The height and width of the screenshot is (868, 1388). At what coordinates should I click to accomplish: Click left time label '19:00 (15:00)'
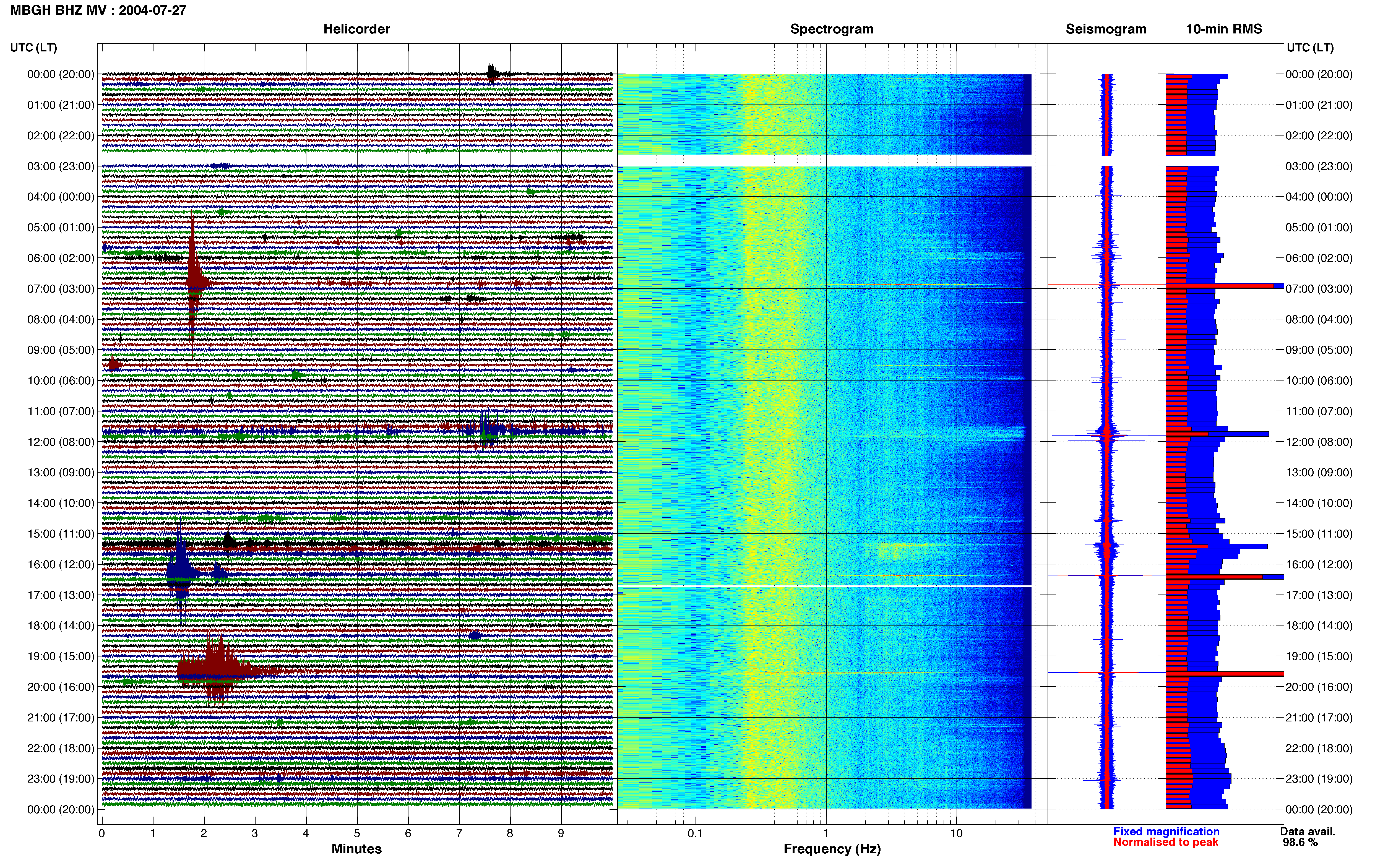coord(61,656)
